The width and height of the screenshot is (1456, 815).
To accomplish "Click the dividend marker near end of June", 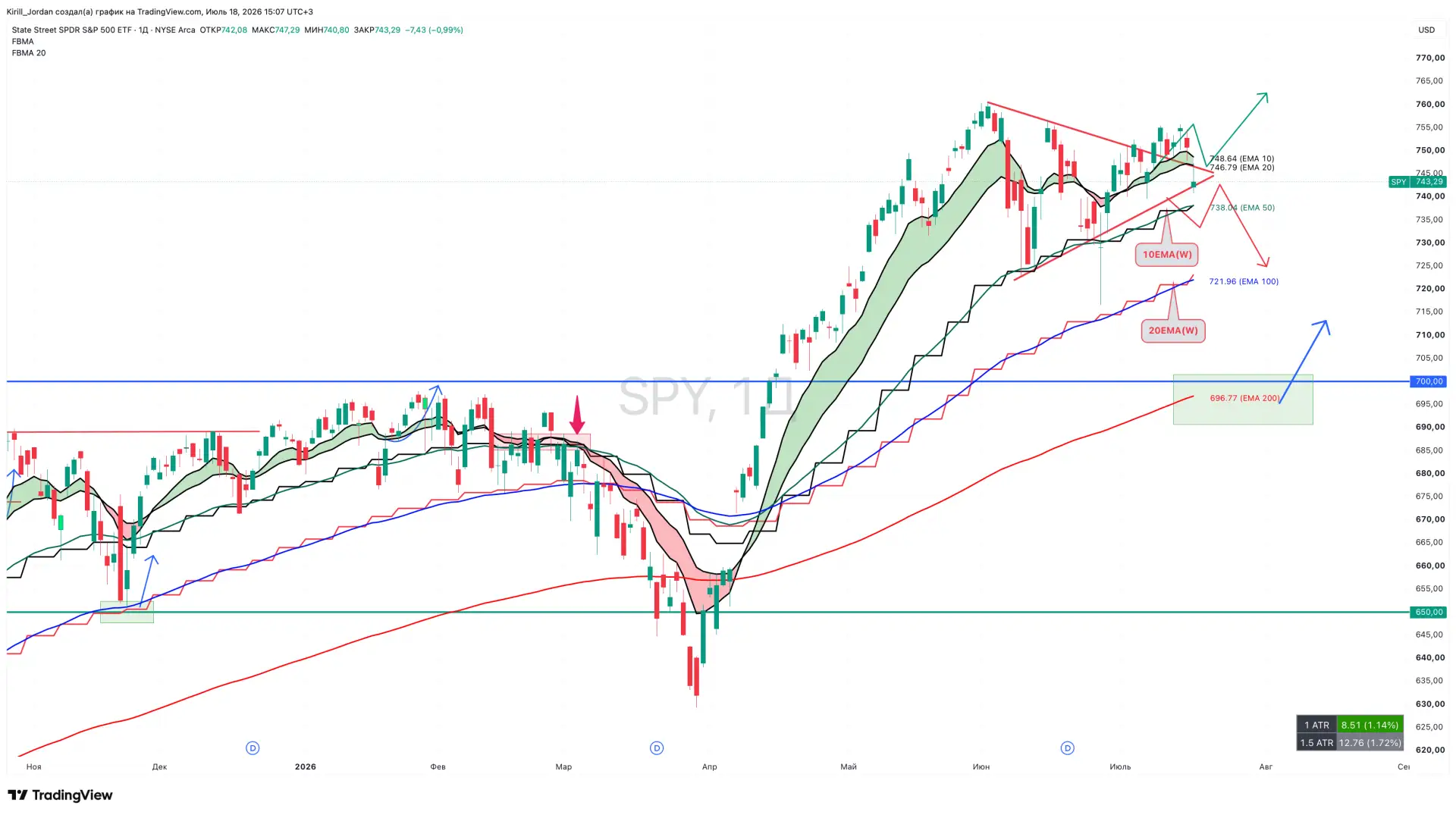I will 1067,748.
